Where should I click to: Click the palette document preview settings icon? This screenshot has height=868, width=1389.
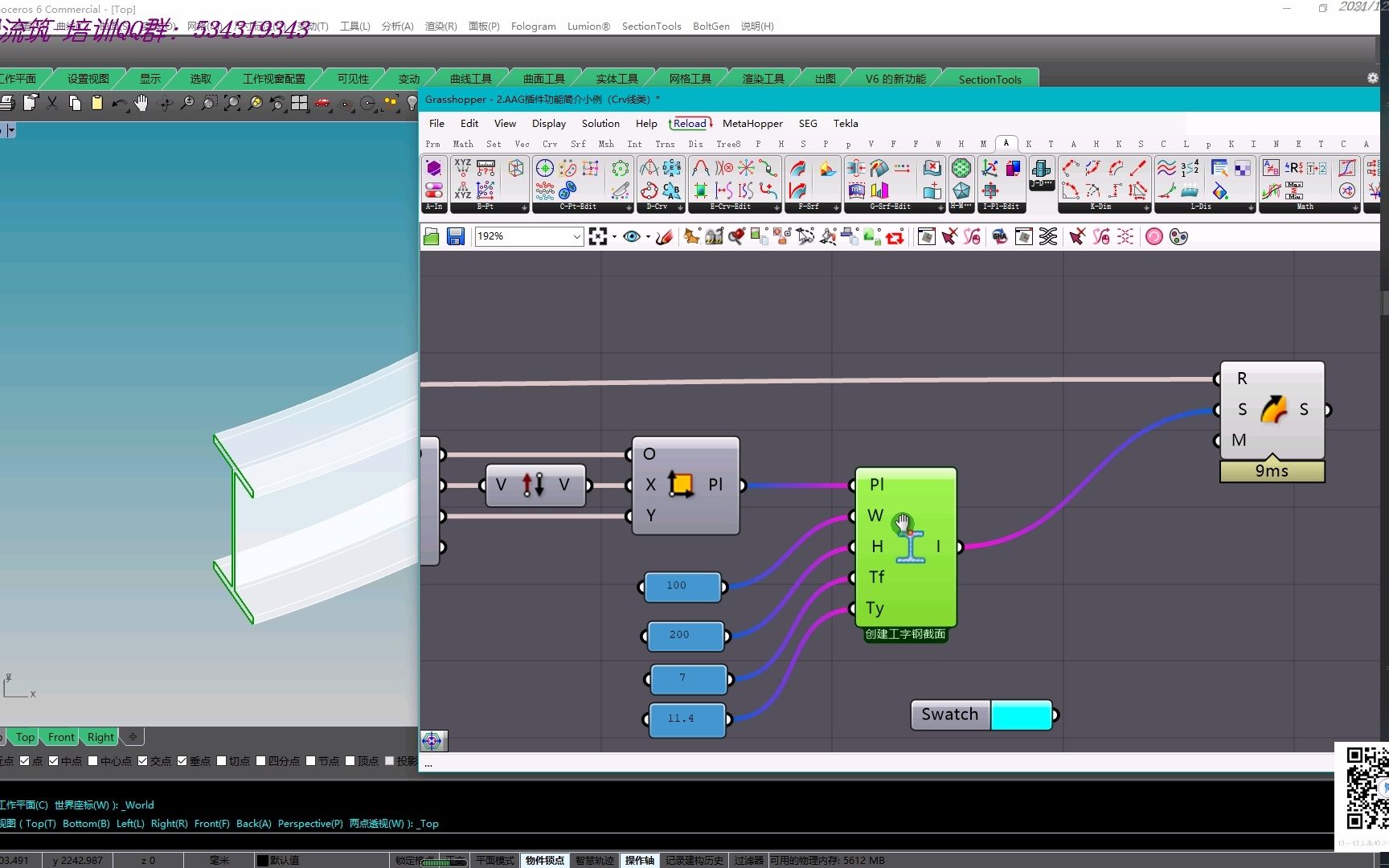point(1178,236)
